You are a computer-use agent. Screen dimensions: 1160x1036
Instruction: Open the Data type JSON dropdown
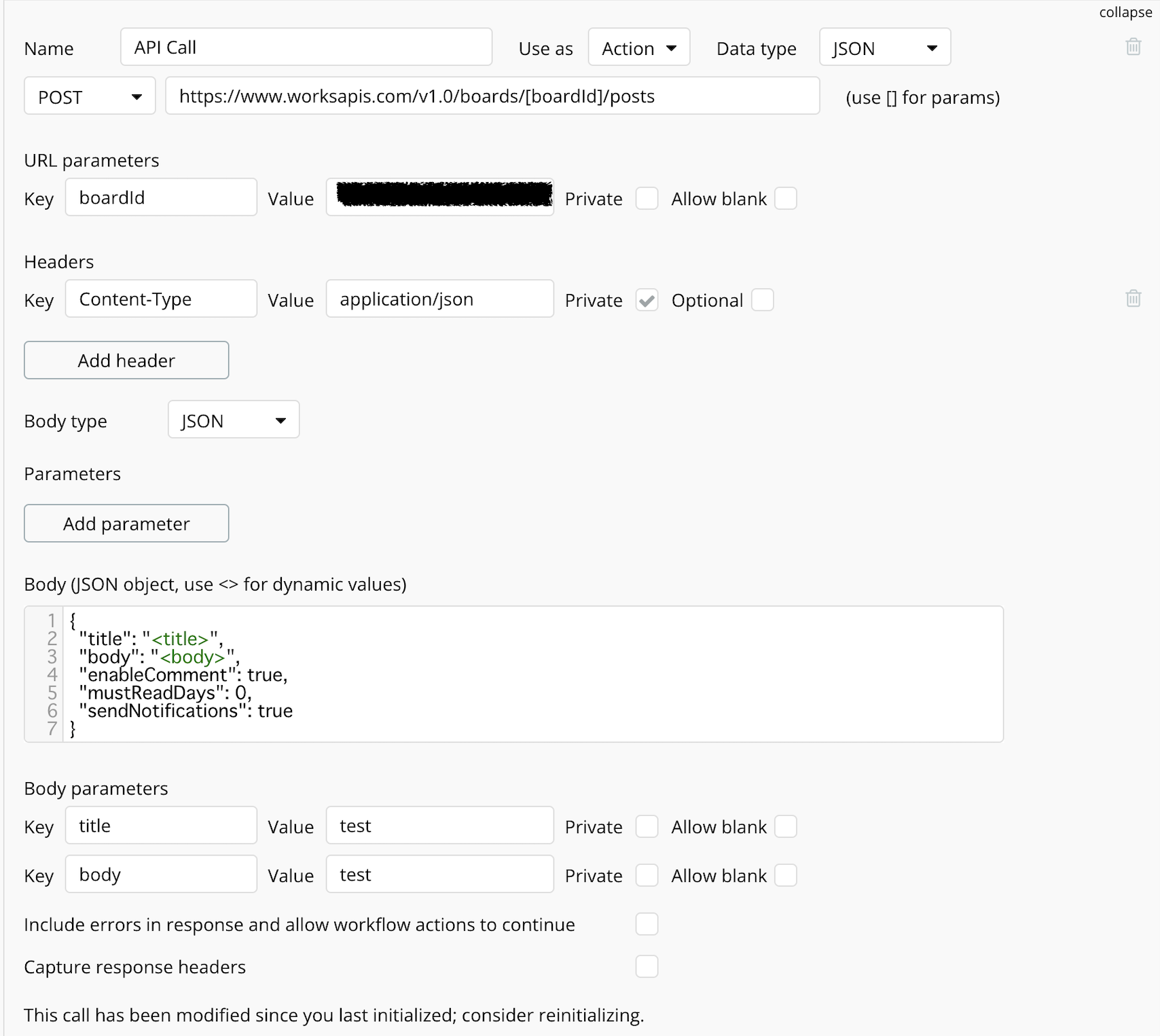[885, 48]
